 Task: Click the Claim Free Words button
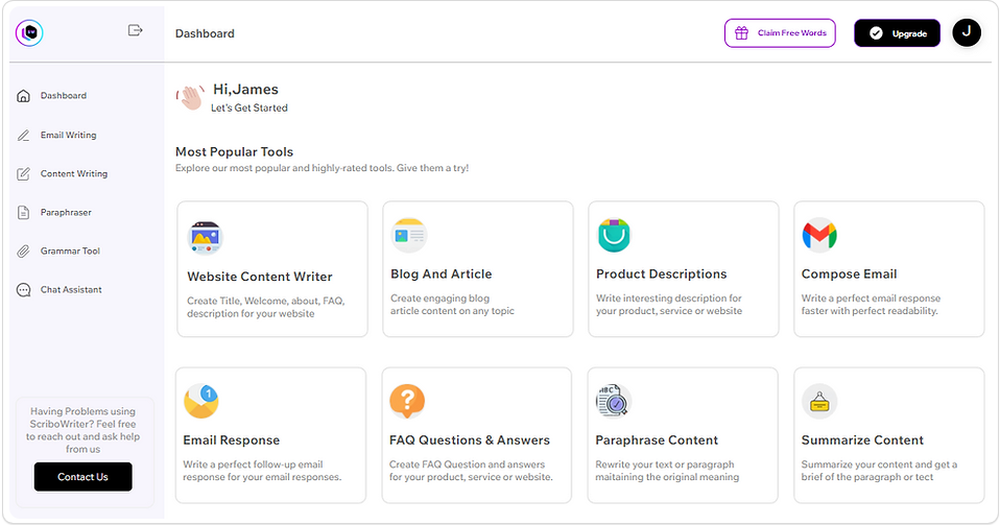click(x=780, y=33)
